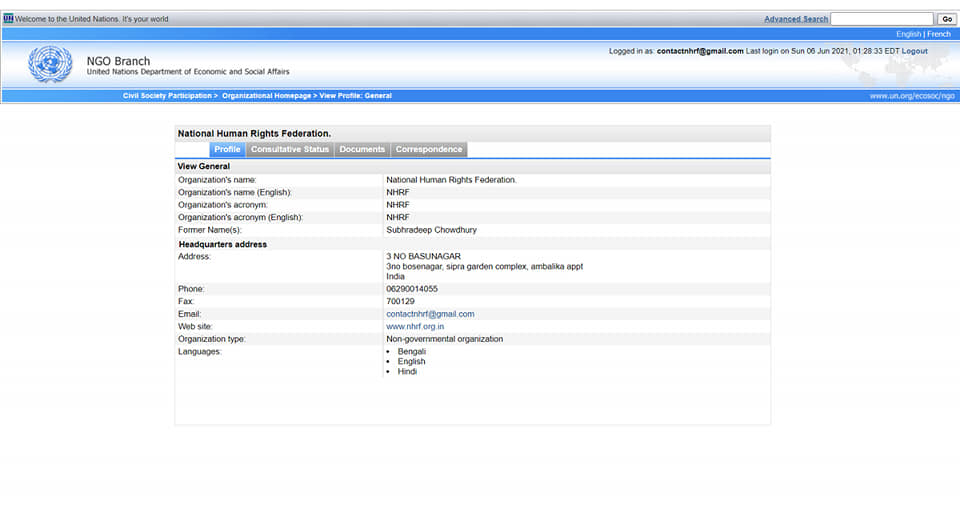
Task: Open the Documents tab
Action: 362,149
